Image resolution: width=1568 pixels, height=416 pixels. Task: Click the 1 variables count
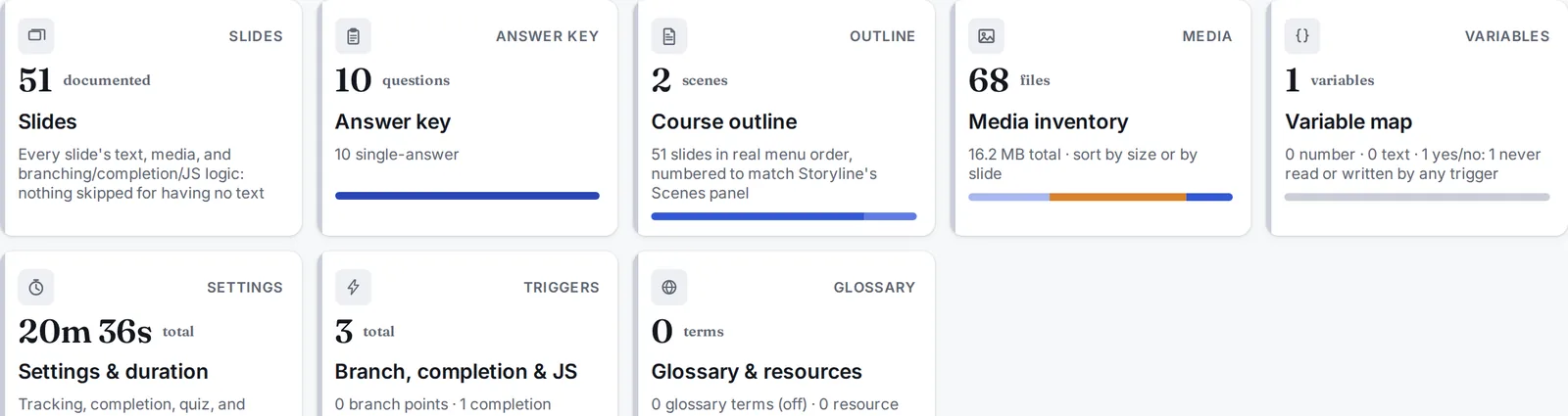[1329, 79]
